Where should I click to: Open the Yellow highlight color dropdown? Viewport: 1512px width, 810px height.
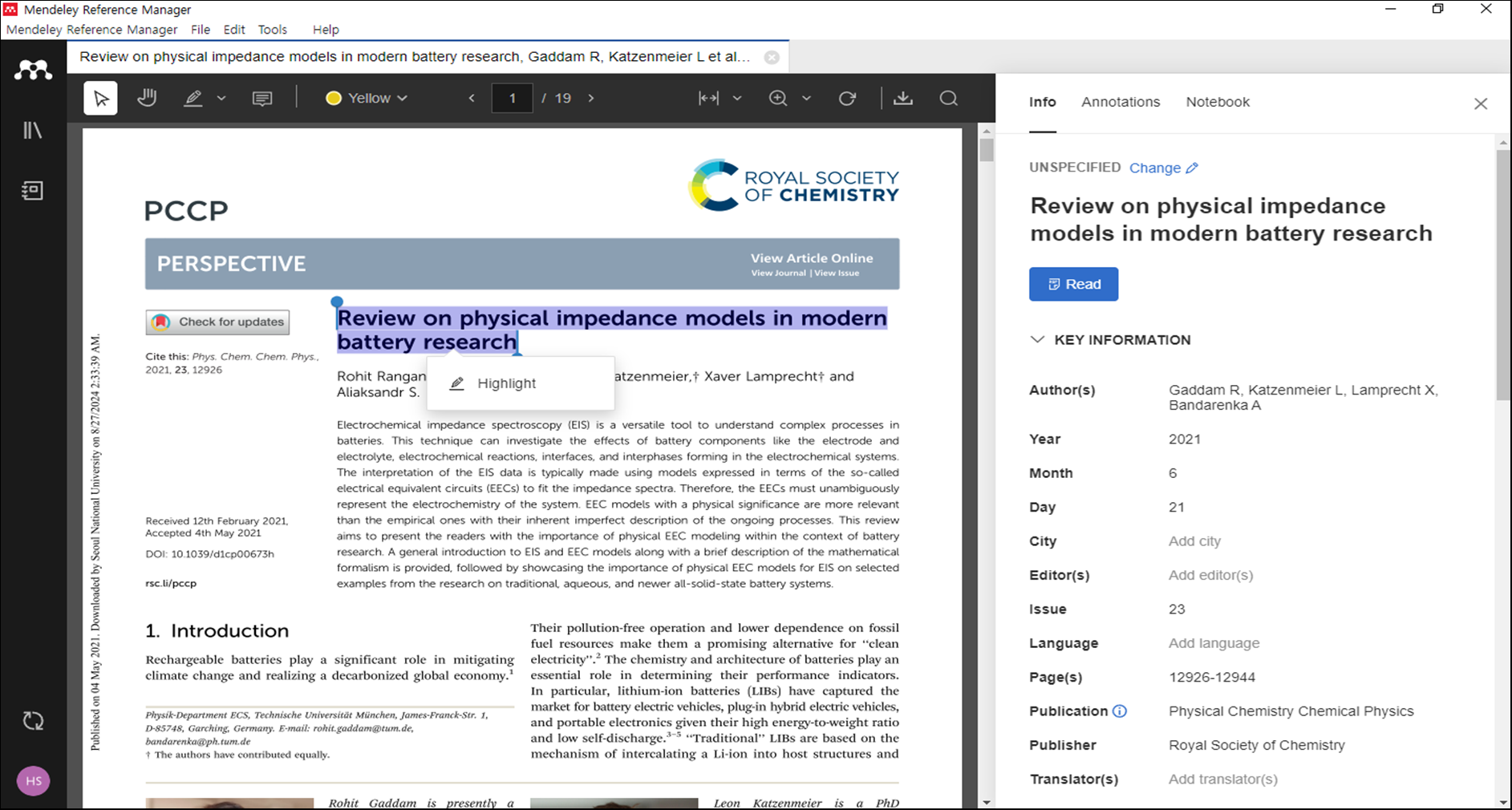click(367, 98)
